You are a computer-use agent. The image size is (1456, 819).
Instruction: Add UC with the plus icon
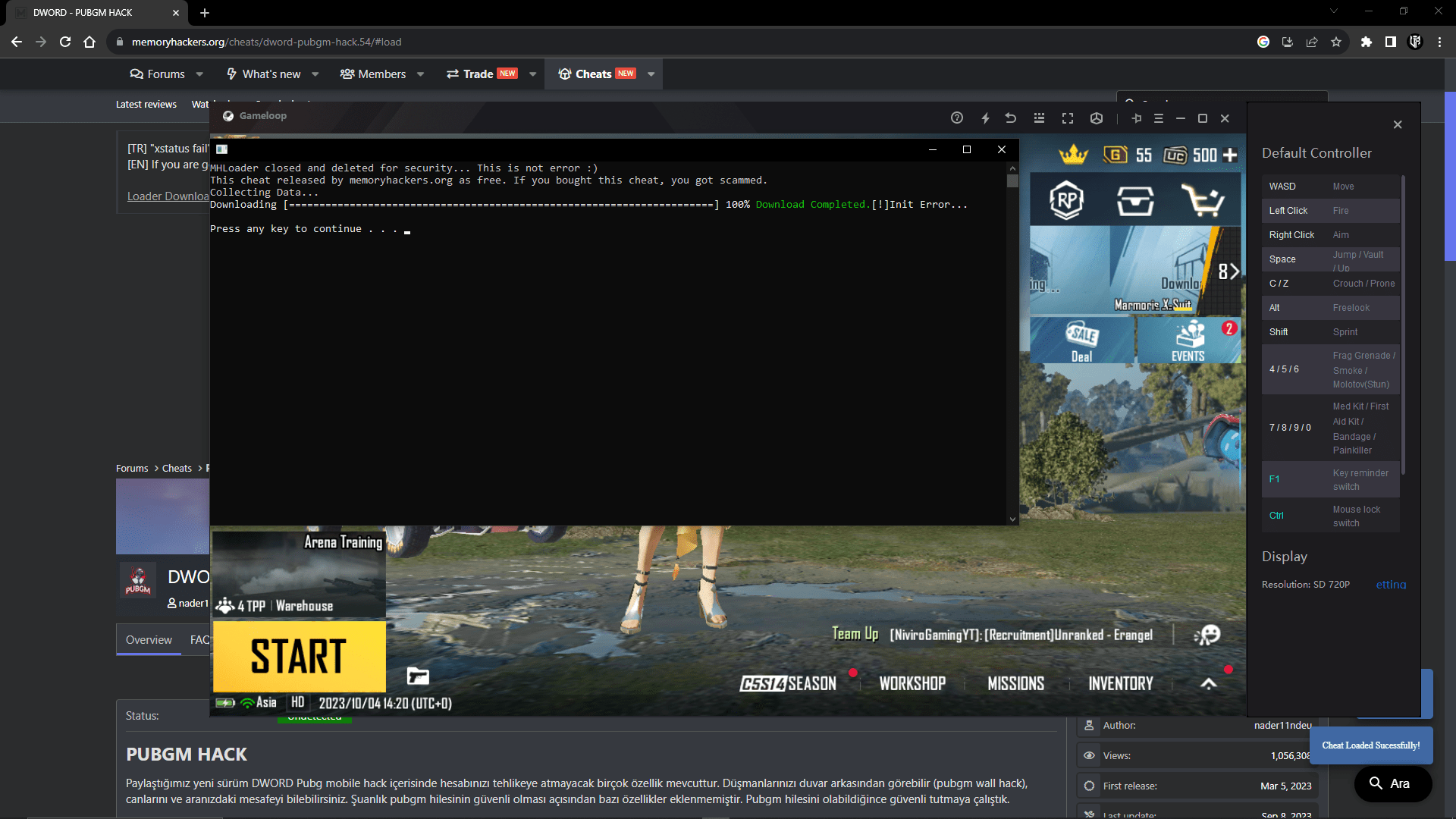1230,155
